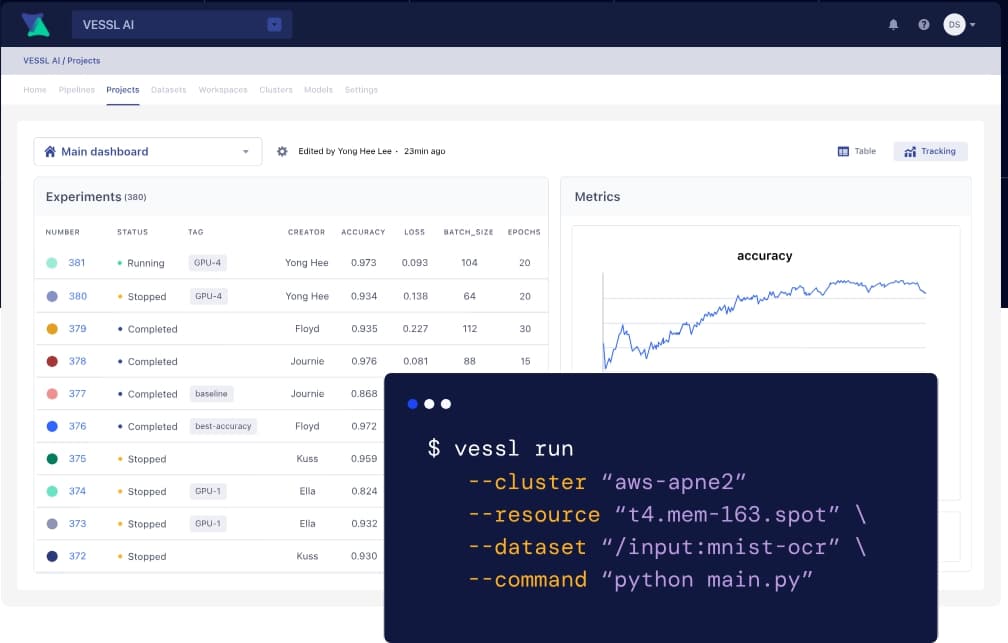
Task: Click the orange color dot for experiment 379
Action: tap(52, 329)
